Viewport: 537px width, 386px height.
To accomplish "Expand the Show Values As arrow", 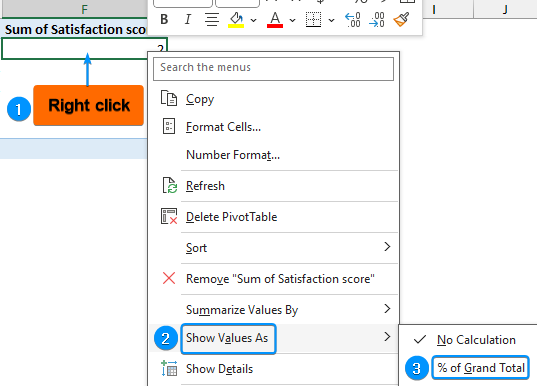I will tap(387, 337).
